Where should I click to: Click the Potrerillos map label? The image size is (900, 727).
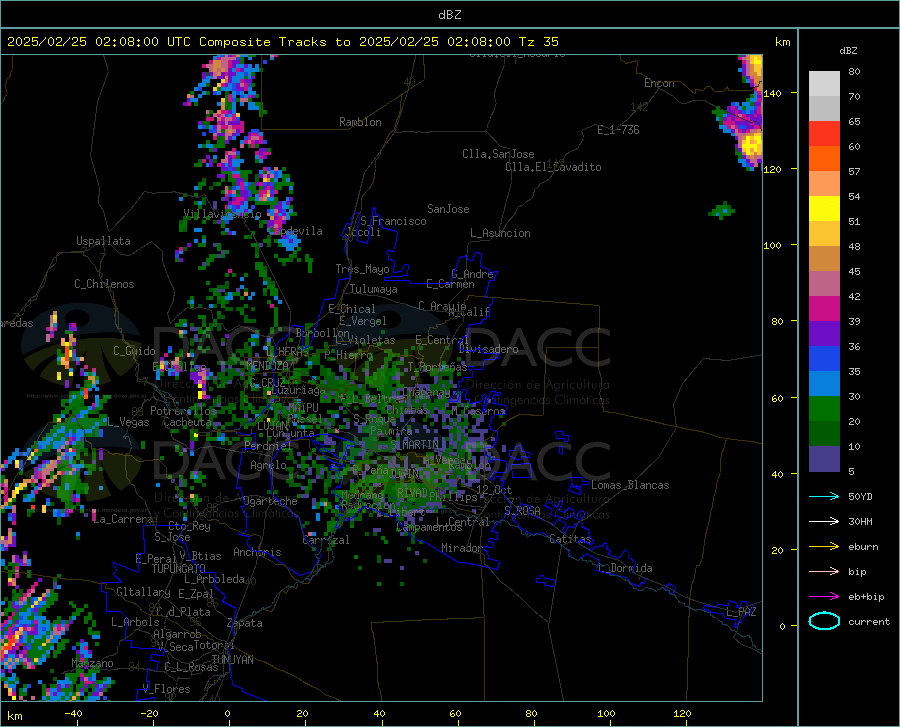click(183, 411)
